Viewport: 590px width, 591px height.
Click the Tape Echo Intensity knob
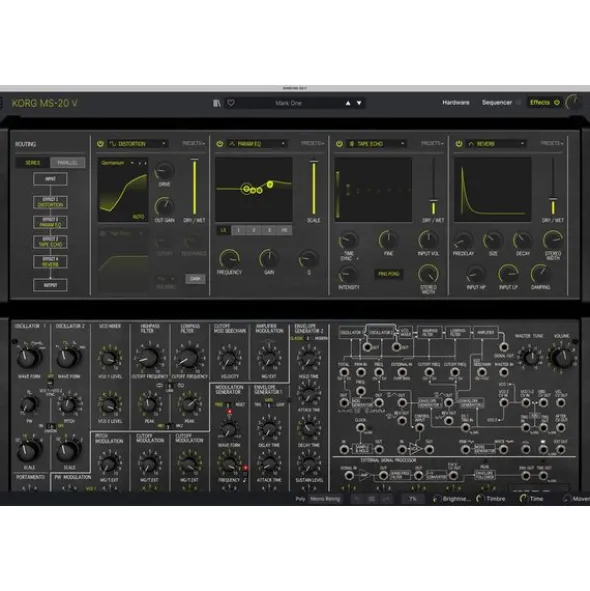click(x=348, y=274)
